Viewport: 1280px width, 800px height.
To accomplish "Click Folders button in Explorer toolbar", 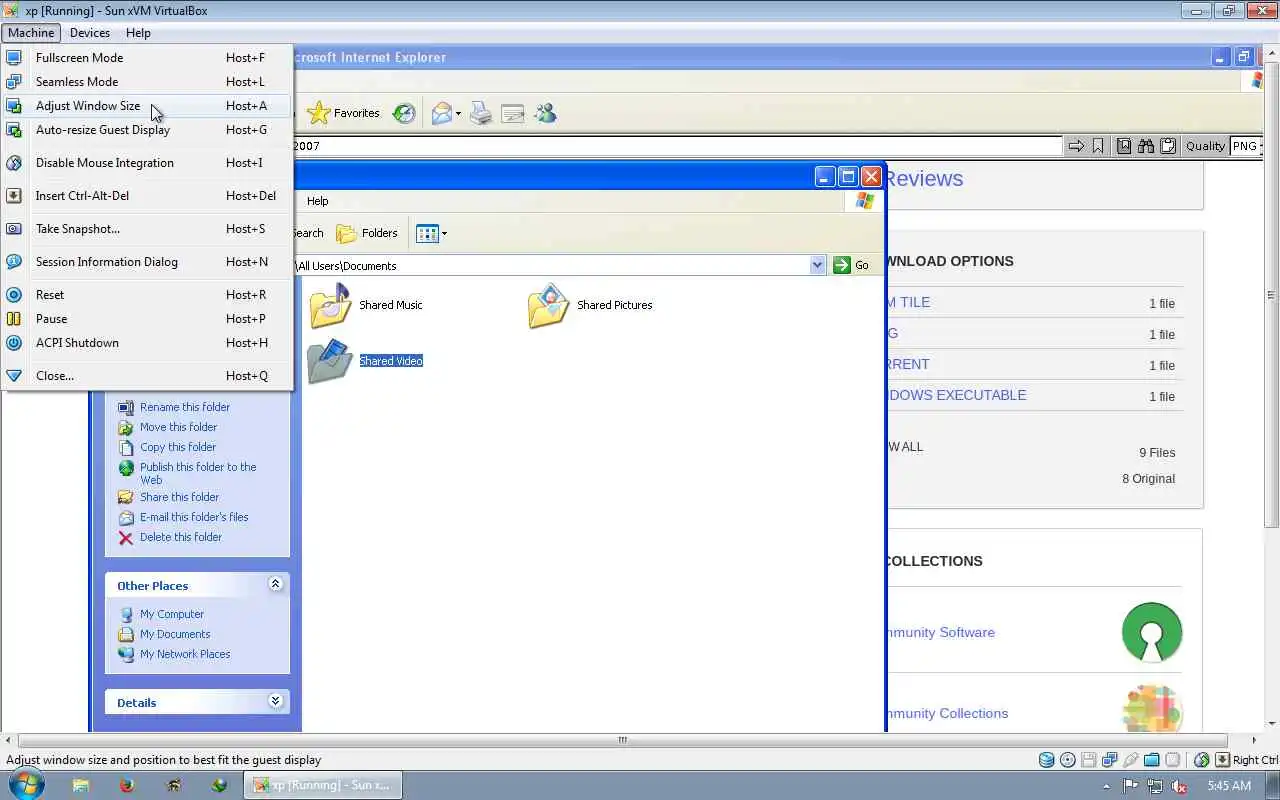I will (x=367, y=233).
